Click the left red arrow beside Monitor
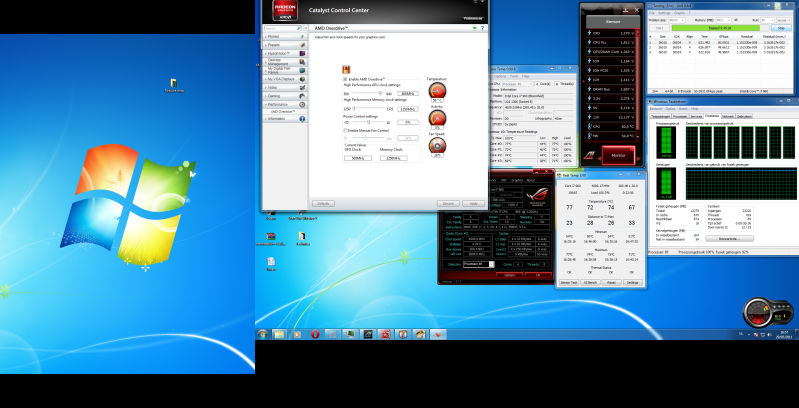799x408 pixels. coord(599,159)
